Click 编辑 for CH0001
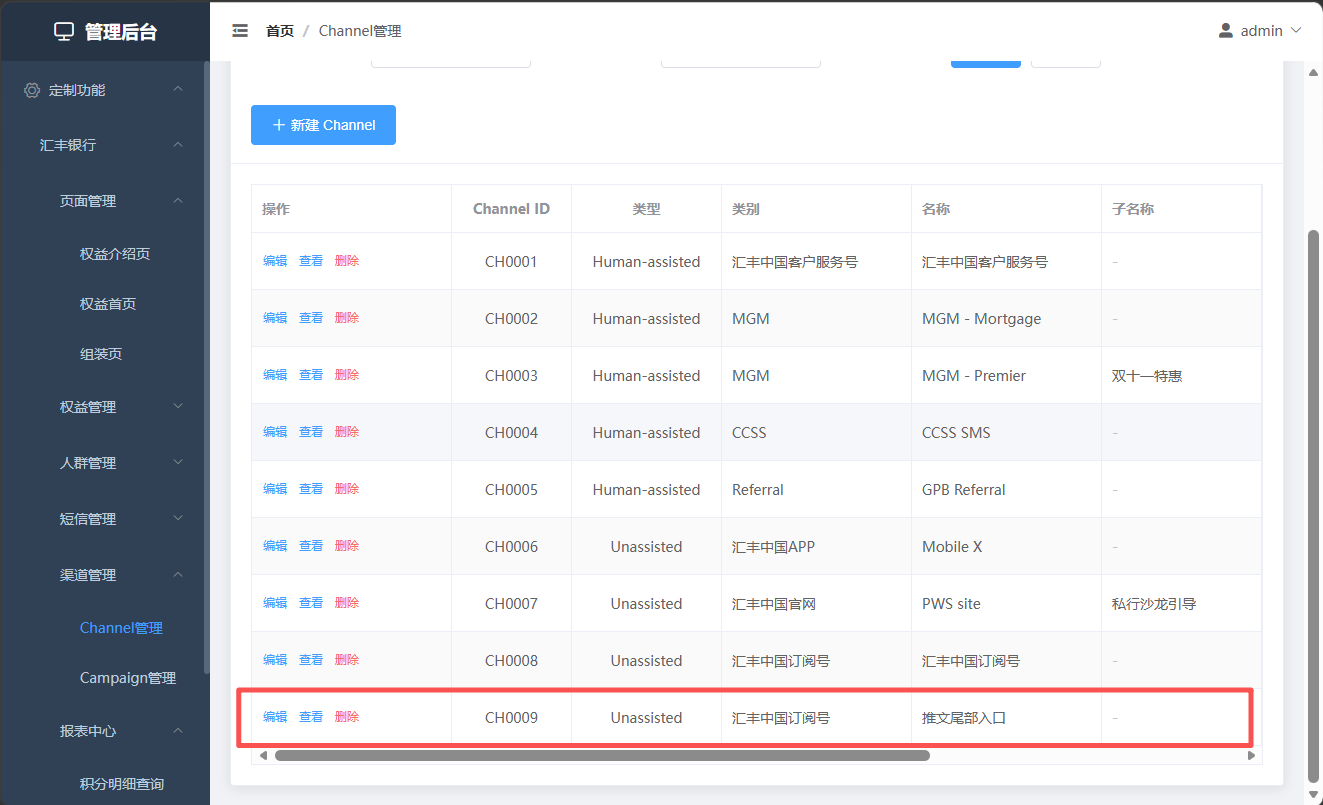Image resolution: width=1323 pixels, height=805 pixels. tap(275, 261)
